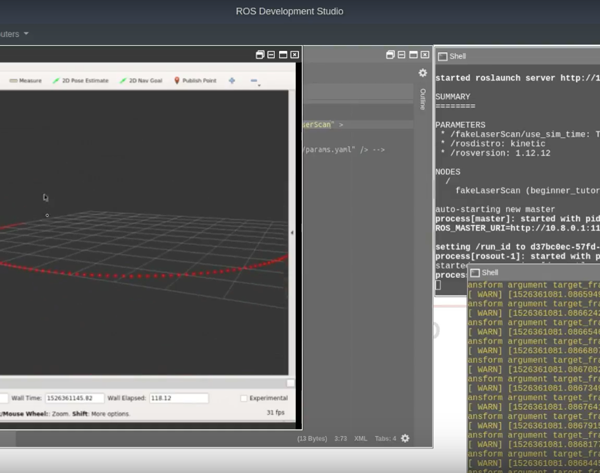Detach the code editor window using the overlapping-squares icon
600x473 pixels.
(390, 55)
